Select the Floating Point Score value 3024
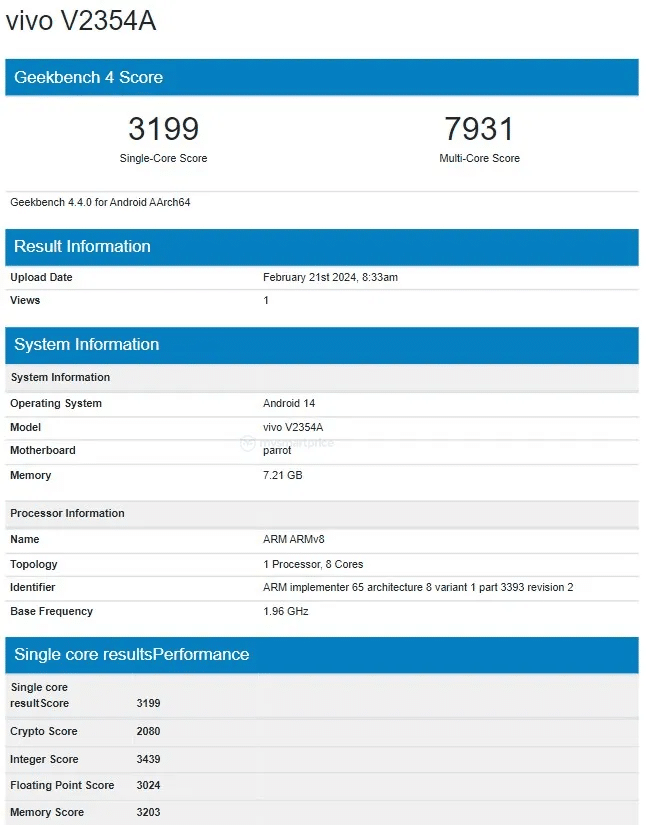646x825 pixels. [x=148, y=785]
